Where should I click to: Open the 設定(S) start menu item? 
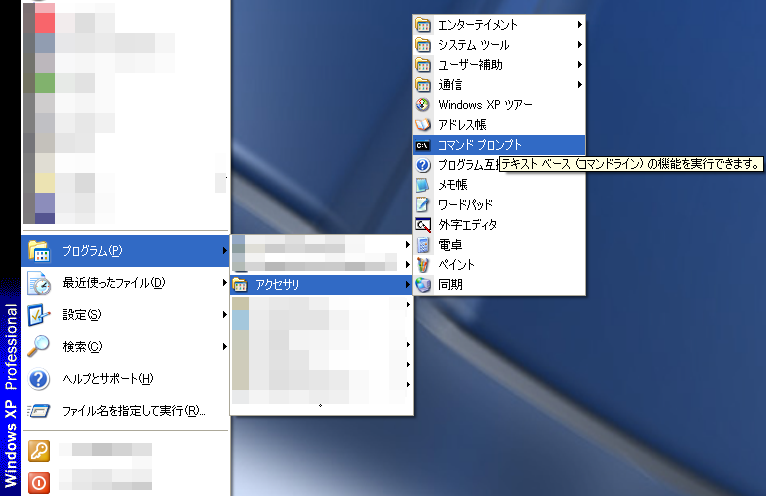pyautogui.click(x=126, y=315)
